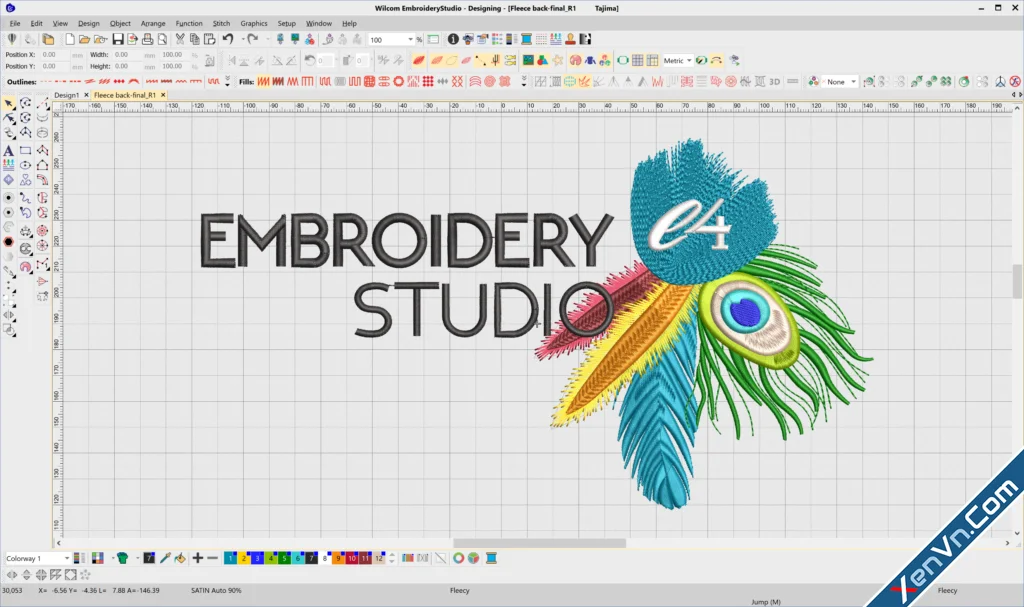Open the Graphics menu

pos(254,24)
